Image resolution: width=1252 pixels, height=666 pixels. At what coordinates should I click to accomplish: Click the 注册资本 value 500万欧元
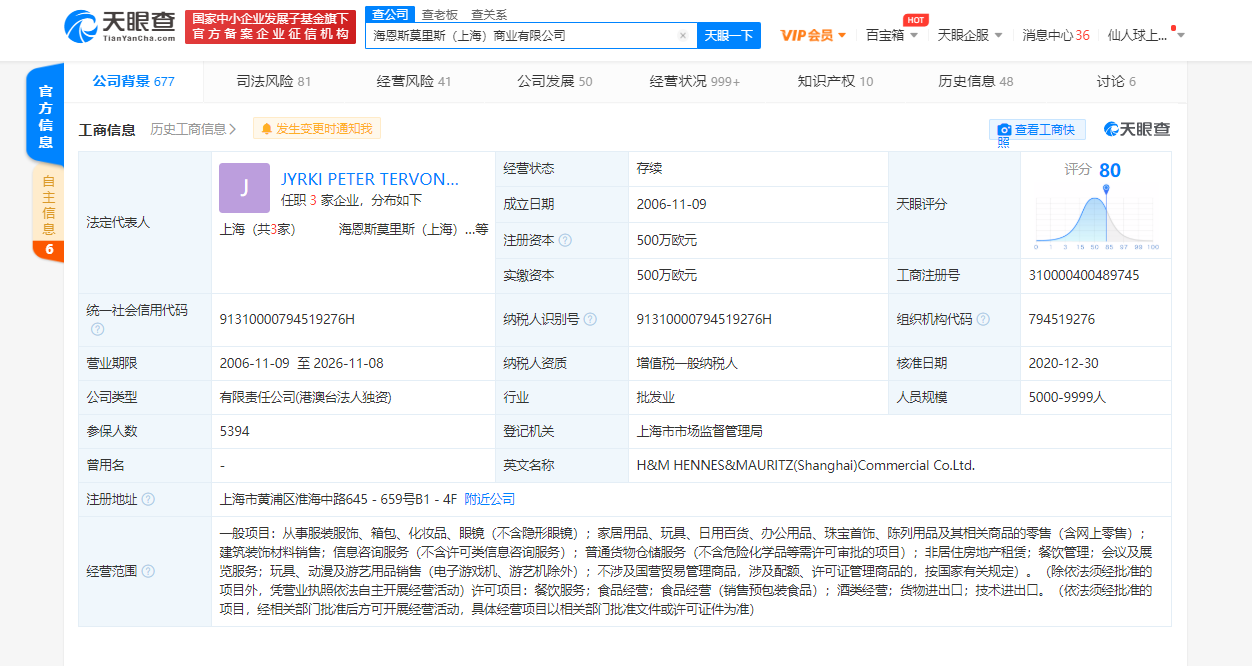click(666, 240)
